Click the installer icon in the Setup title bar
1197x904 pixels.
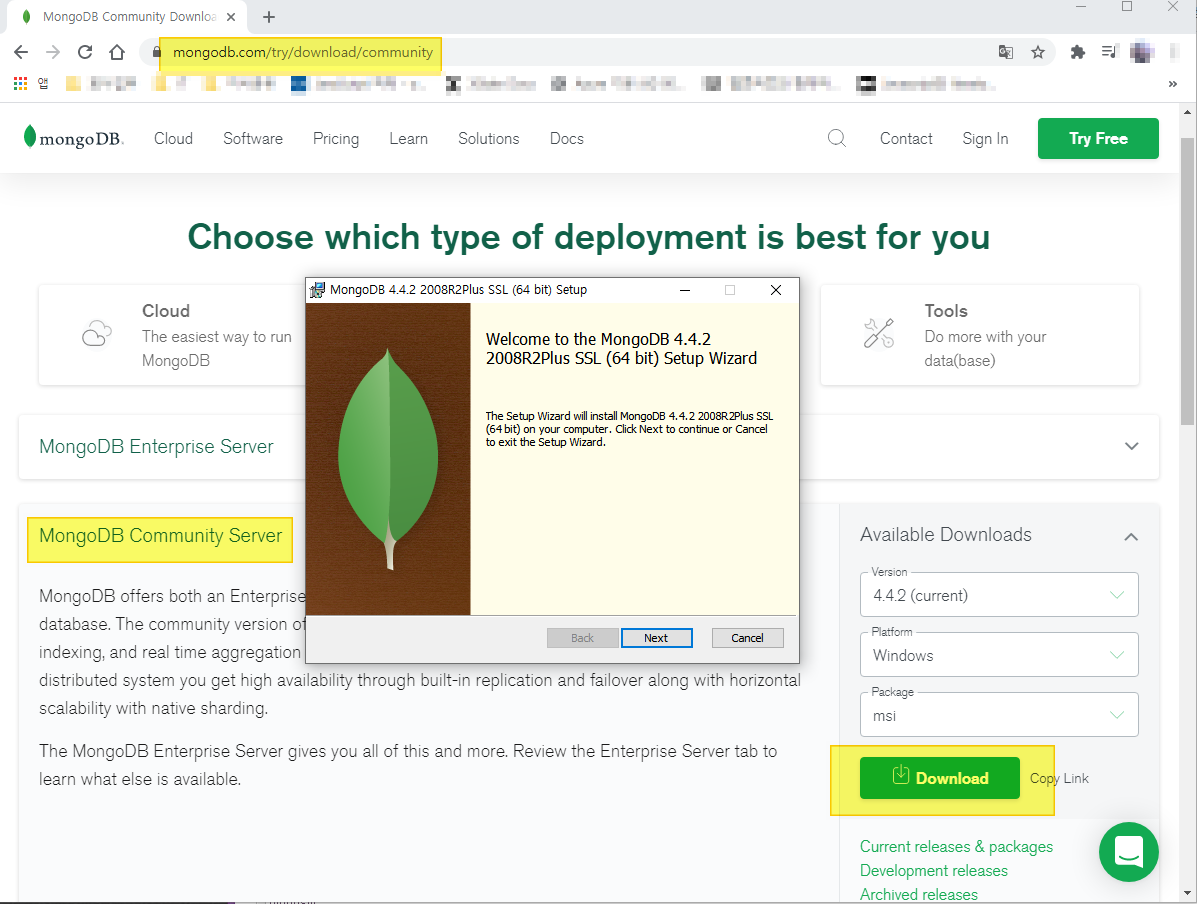point(317,290)
